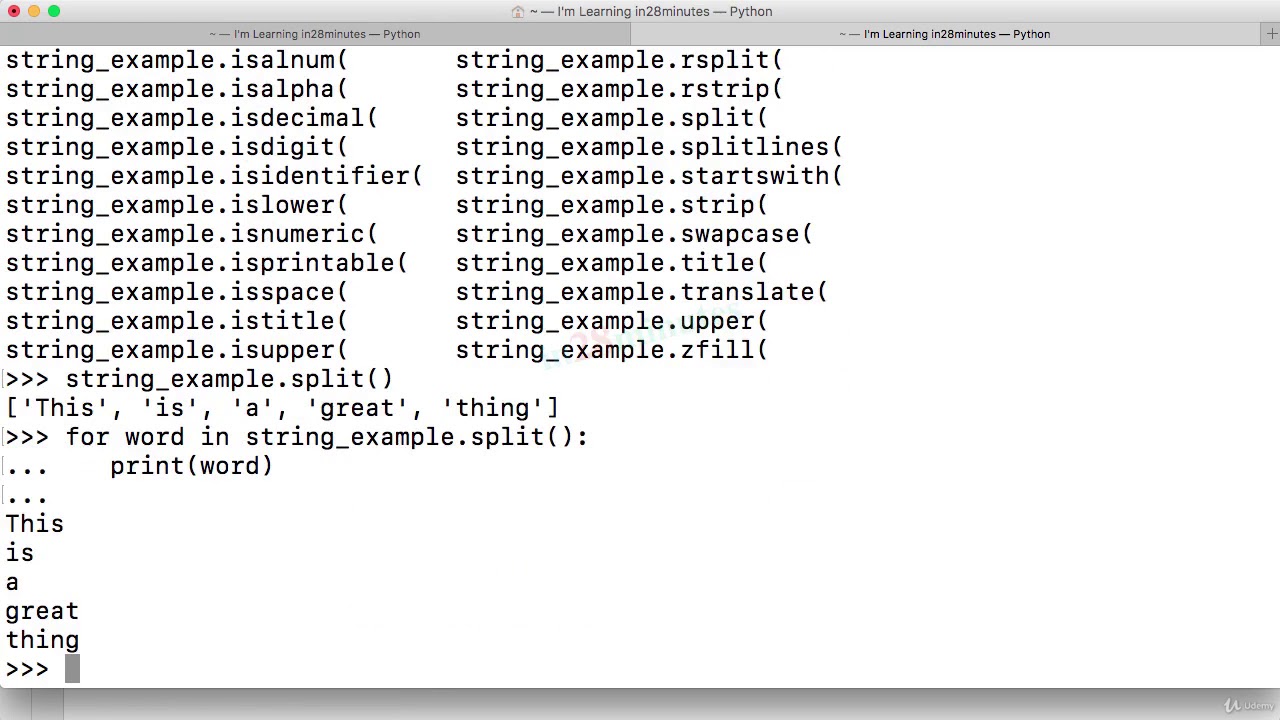The image size is (1280, 720).
Task: Click the for word in loop line
Action: pyautogui.click(x=326, y=437)
